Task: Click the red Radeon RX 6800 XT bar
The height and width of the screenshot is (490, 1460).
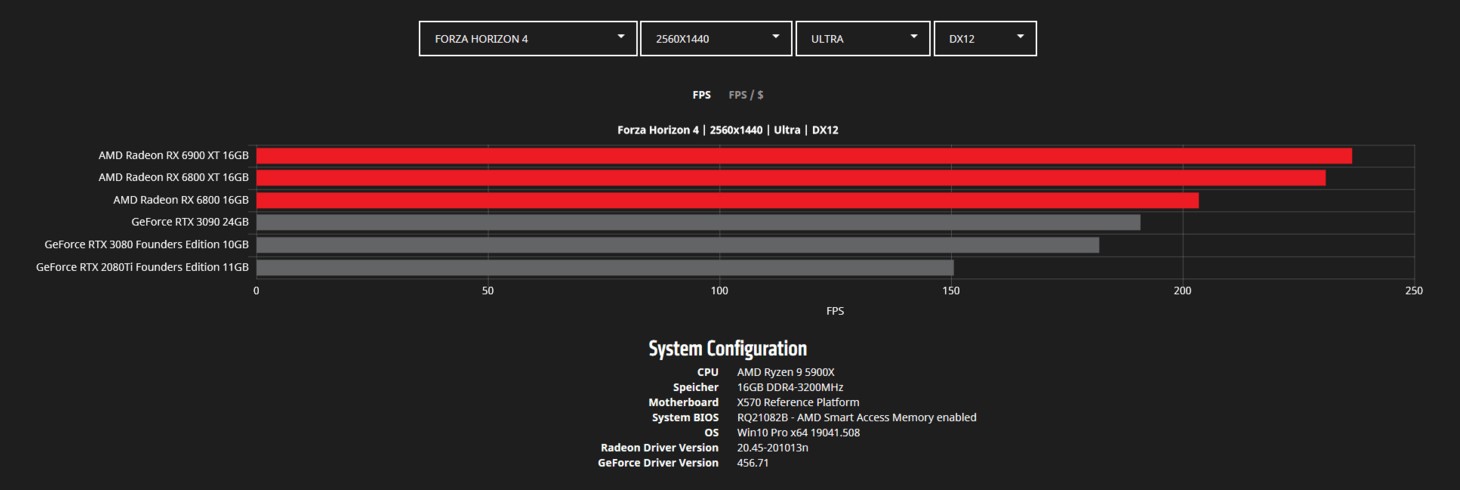Action: (x=791, y=178)
